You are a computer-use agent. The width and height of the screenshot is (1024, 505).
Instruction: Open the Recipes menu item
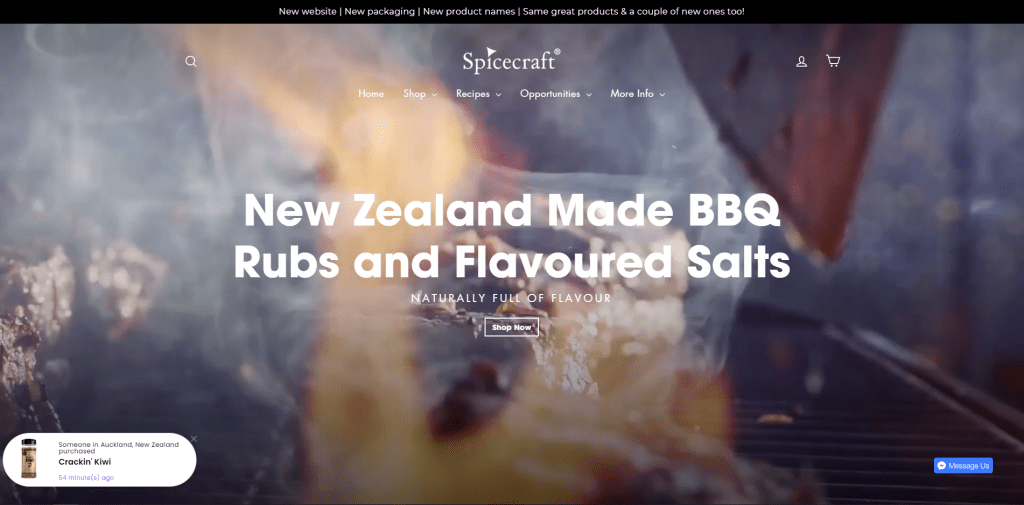point(473,93)
